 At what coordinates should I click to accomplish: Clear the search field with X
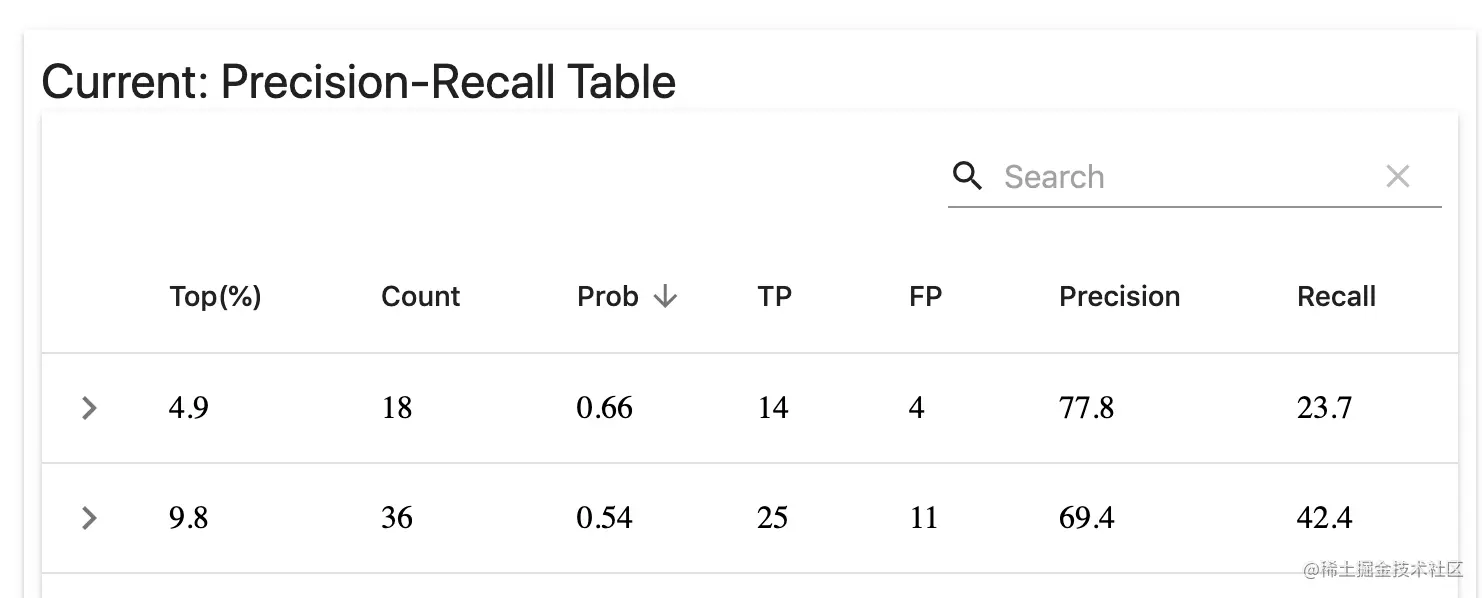[x=1397, y=177]
